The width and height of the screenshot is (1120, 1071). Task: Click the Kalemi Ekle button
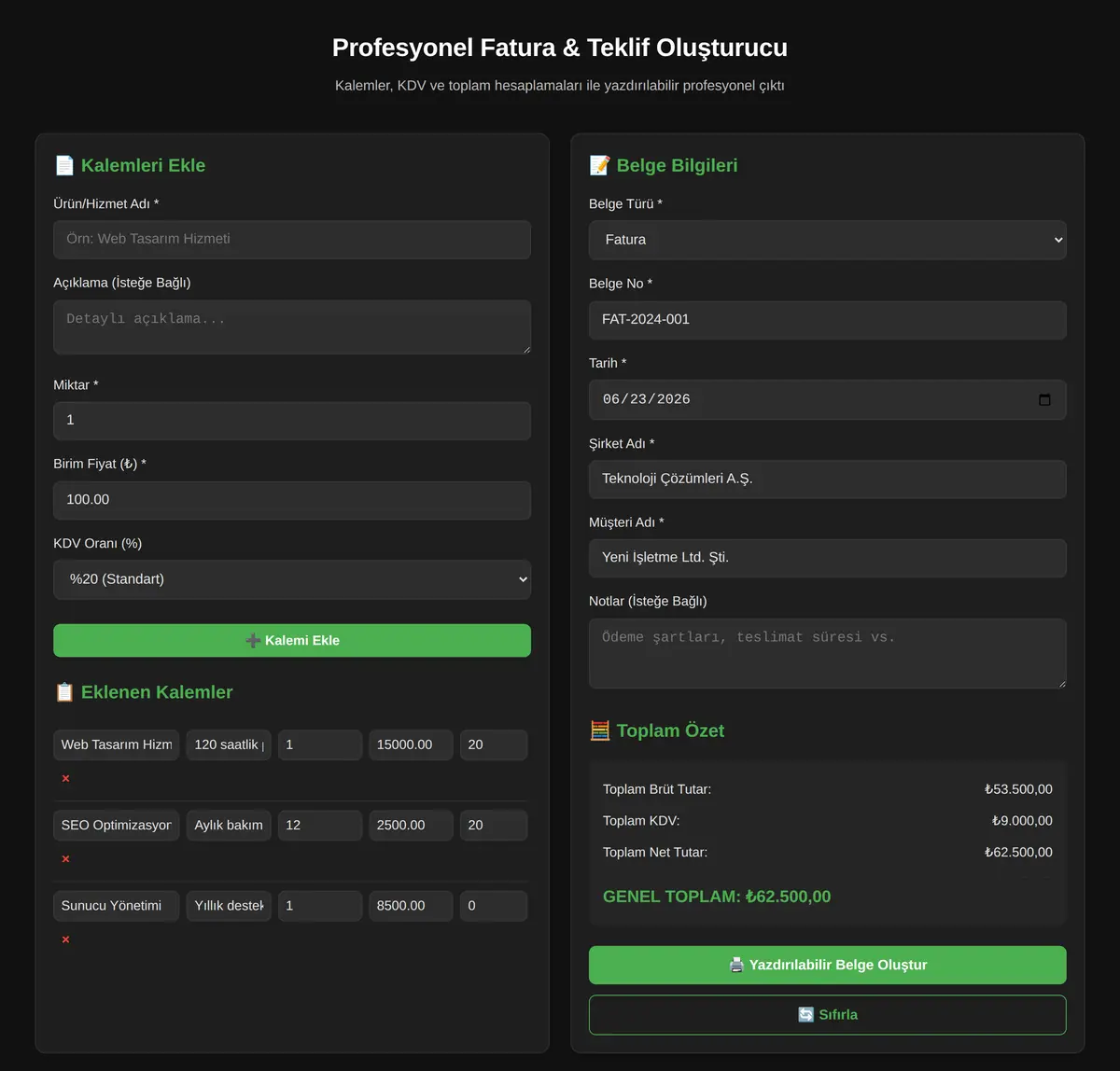(292, 640)
